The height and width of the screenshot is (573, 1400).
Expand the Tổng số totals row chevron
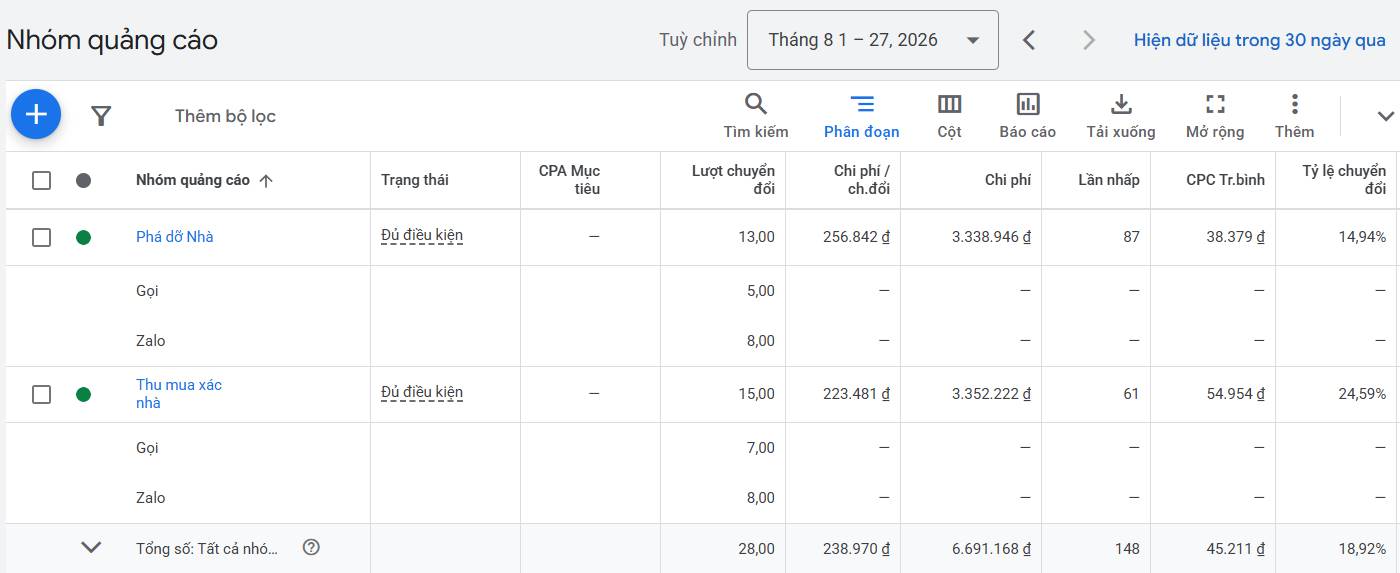[91, 547]
